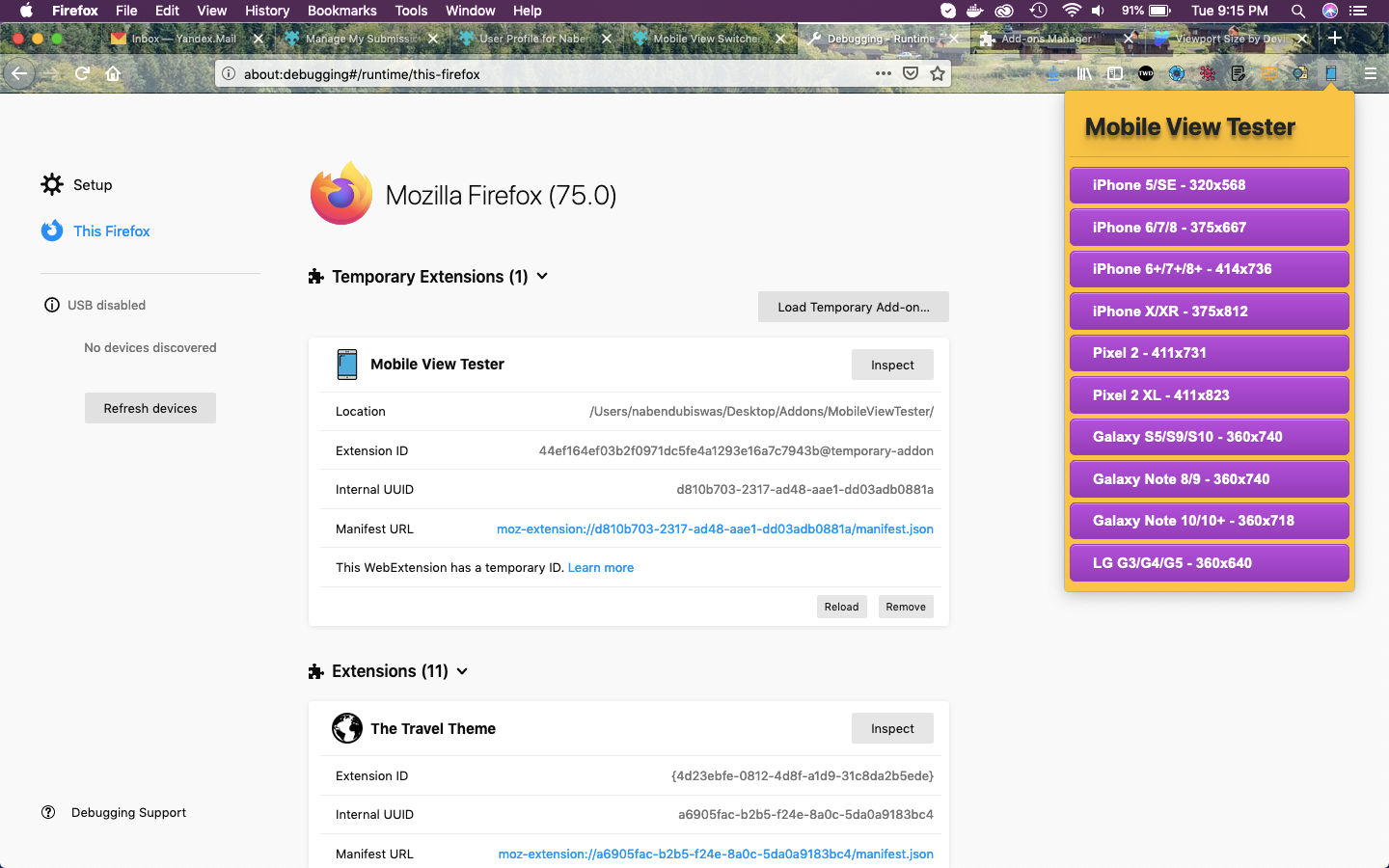Image resolution: width=1389 pixels, height=868 pixels.
Task: Show sidebars using the sidebar icon
Action: (x=1115, y=73)
